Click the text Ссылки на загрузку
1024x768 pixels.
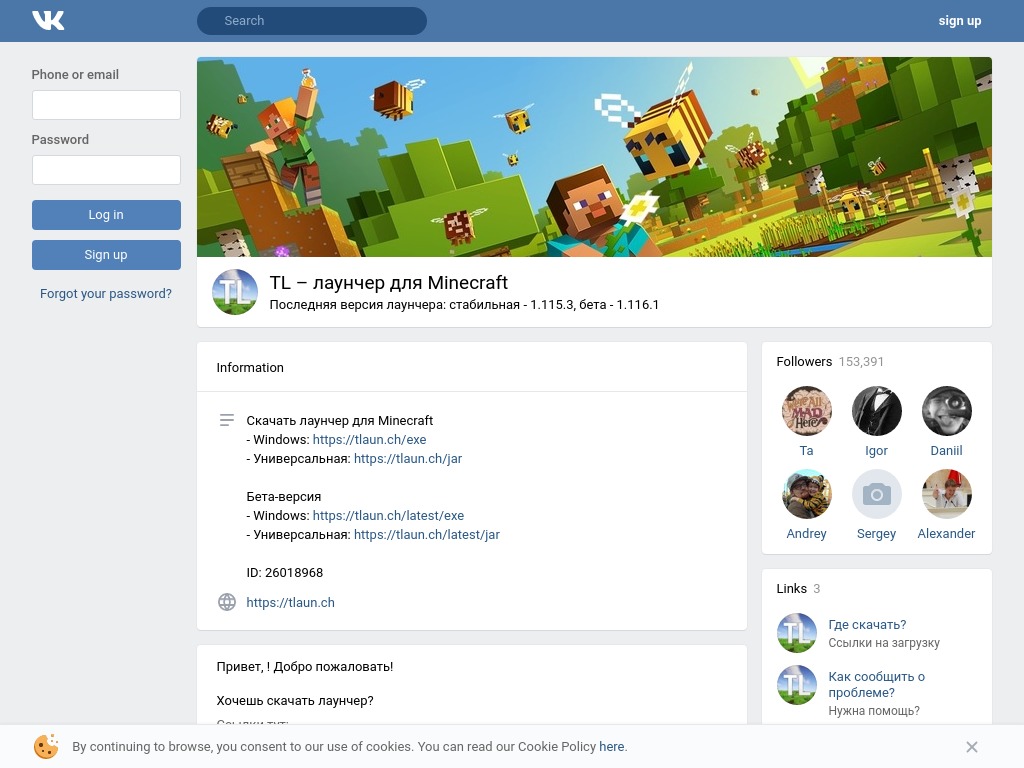click(x=884, y=643)
